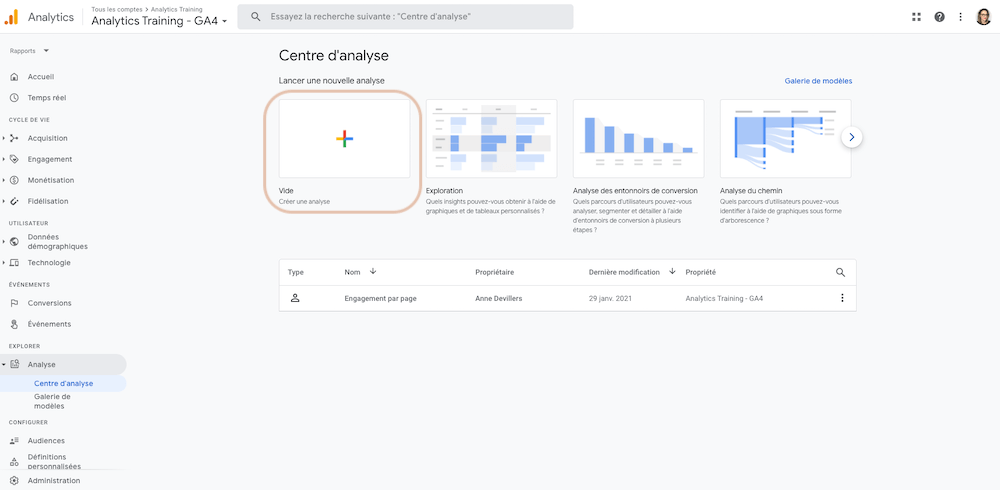Open the Galerie de modèles link

tap(818, 81)
